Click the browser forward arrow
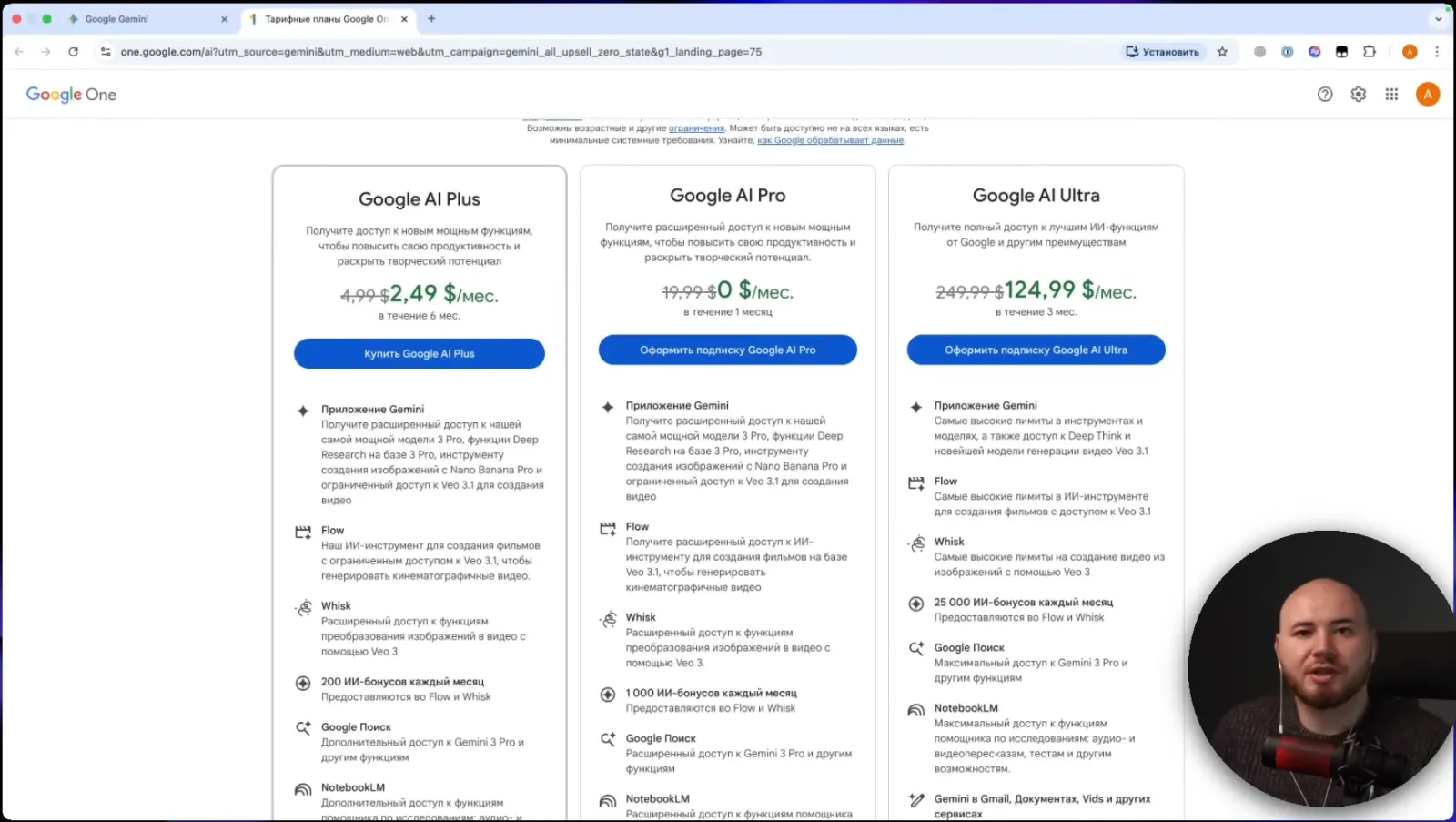 pos(45,52)
